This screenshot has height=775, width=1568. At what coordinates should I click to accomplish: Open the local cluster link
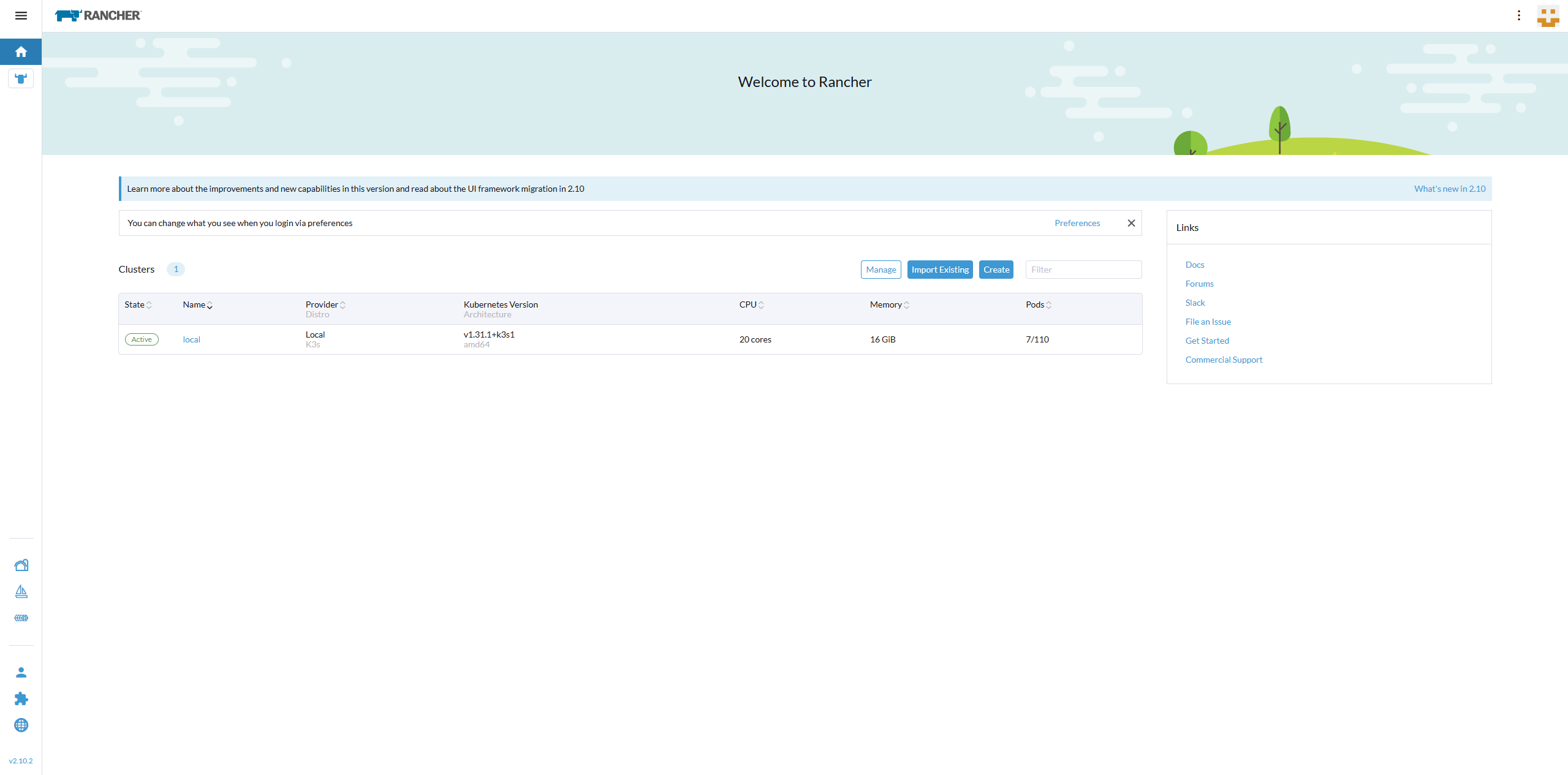tap(191, 339)
